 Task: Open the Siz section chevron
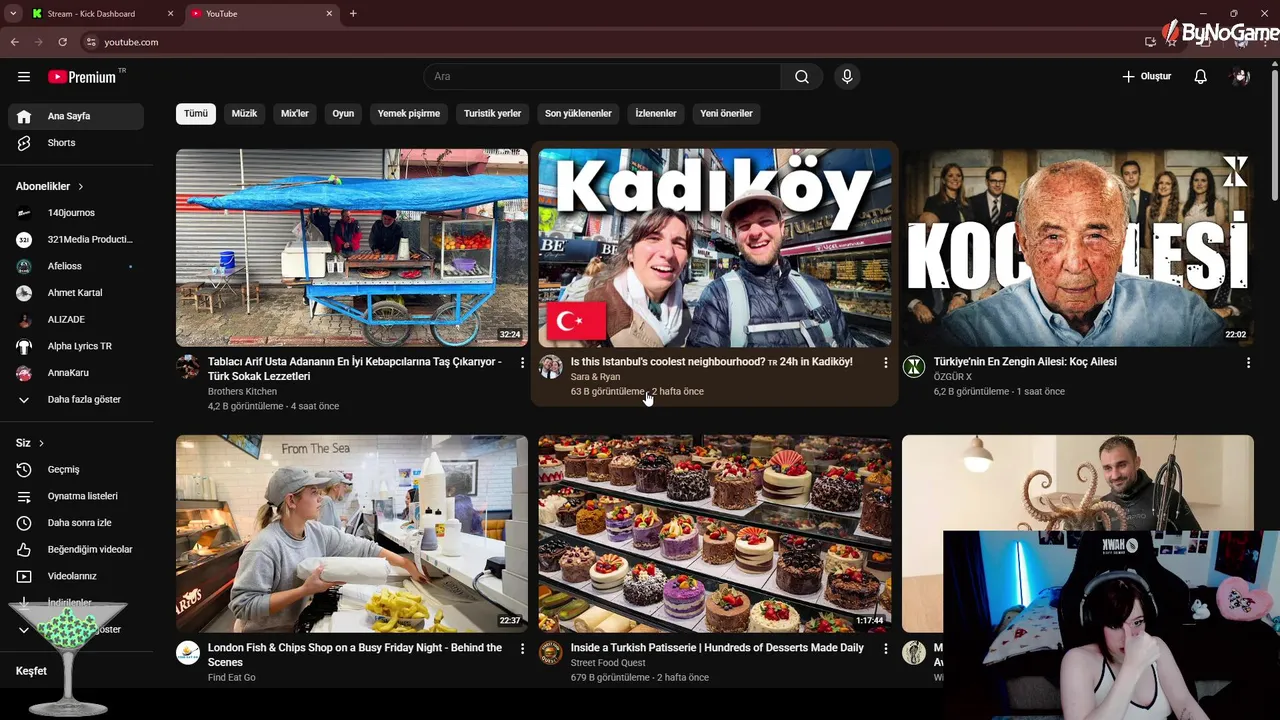coord(41,443)
